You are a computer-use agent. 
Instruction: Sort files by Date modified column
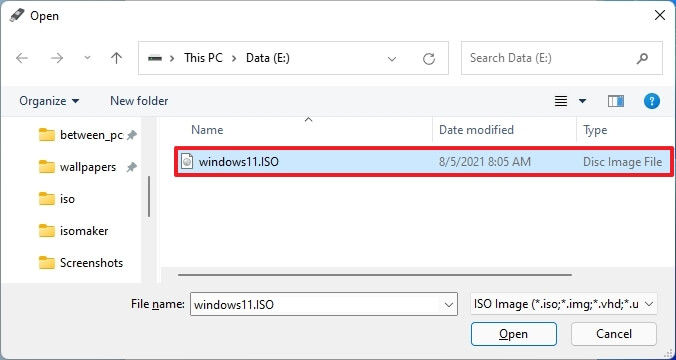pyautogui.click(x=476, y=130)
